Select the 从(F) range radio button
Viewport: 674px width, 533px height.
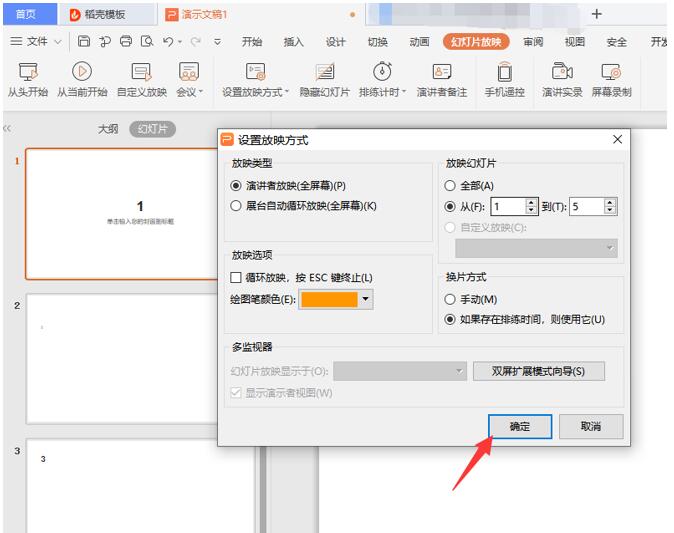(450, 206)
